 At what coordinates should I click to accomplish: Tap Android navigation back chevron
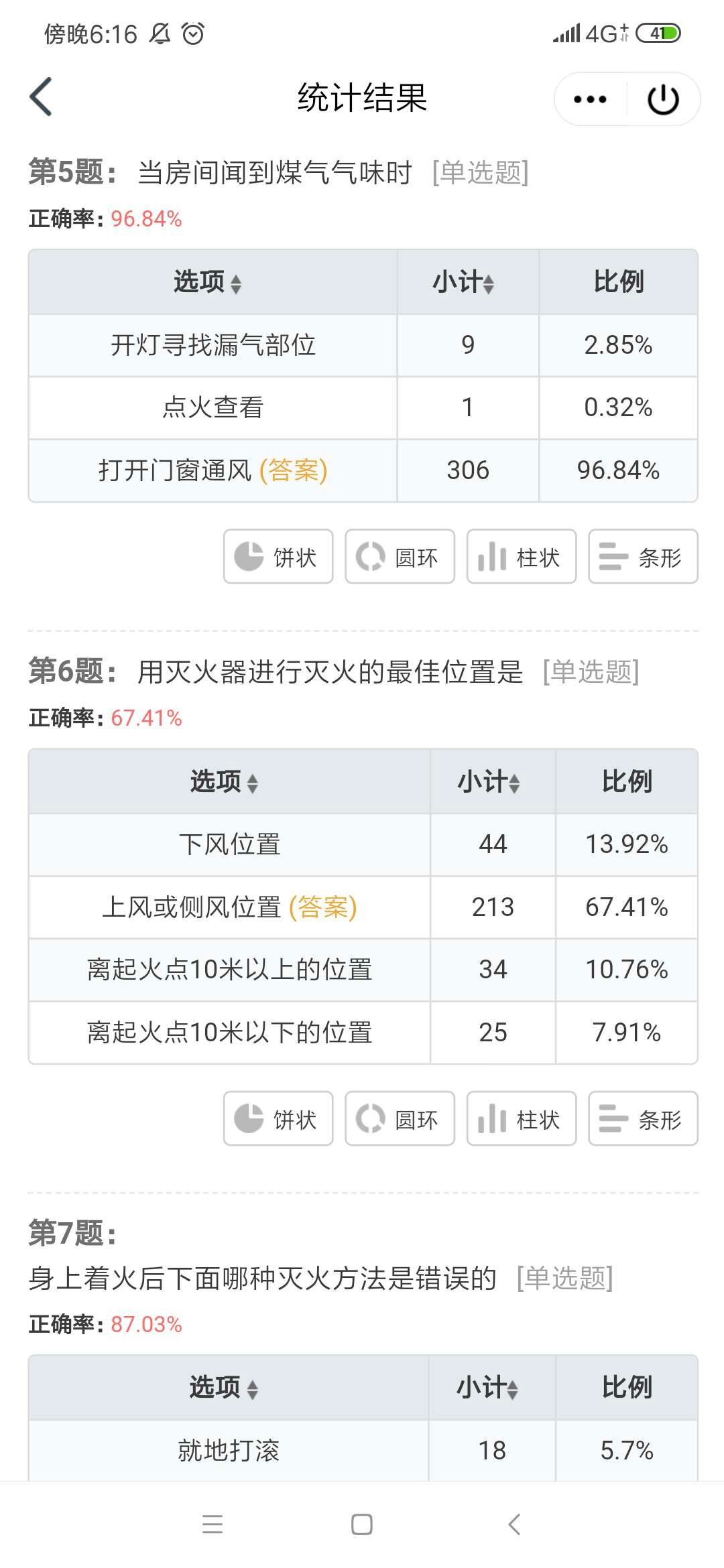(514, 1524)
